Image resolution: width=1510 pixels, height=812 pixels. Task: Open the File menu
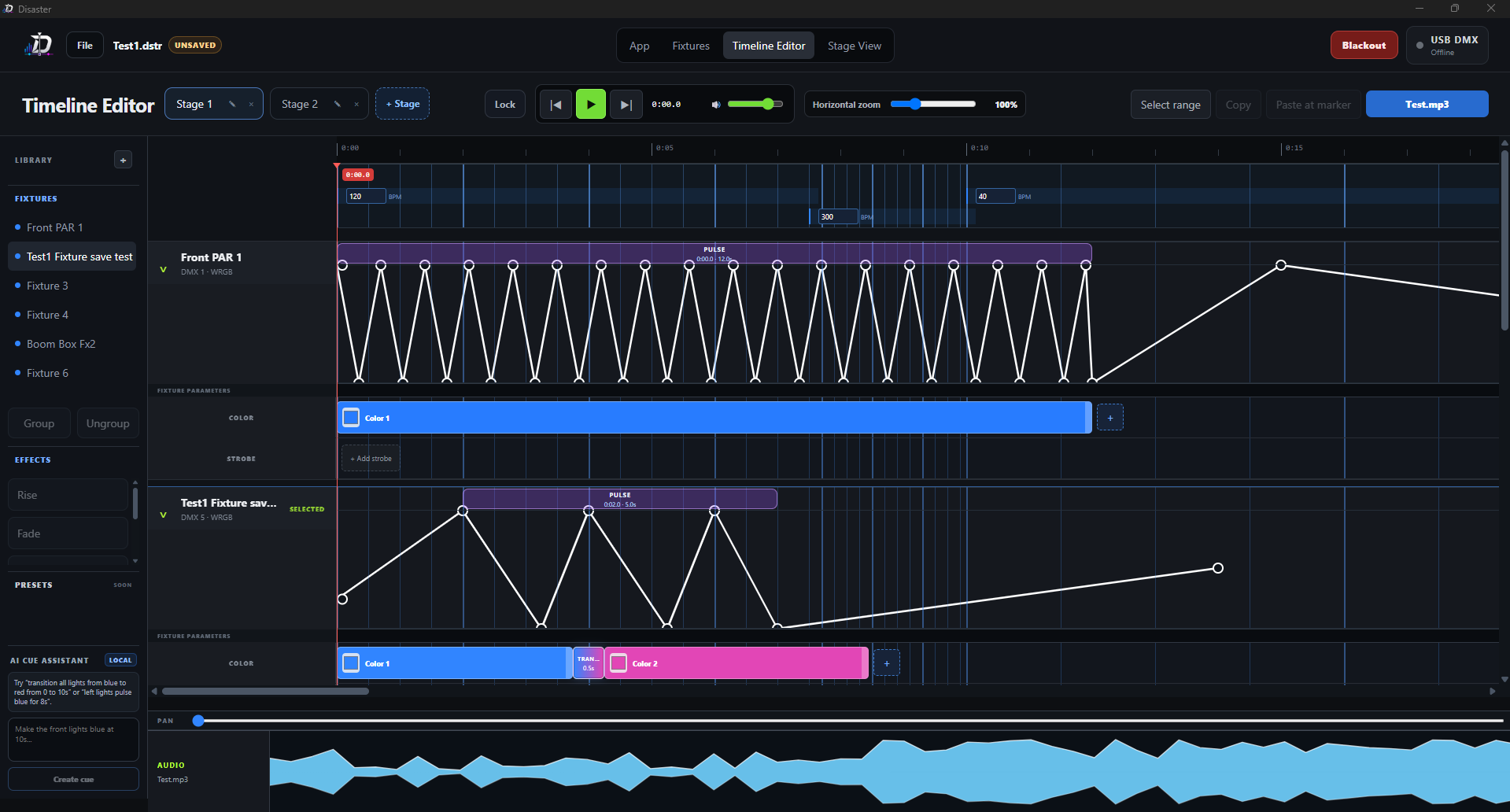pos(85,46)
